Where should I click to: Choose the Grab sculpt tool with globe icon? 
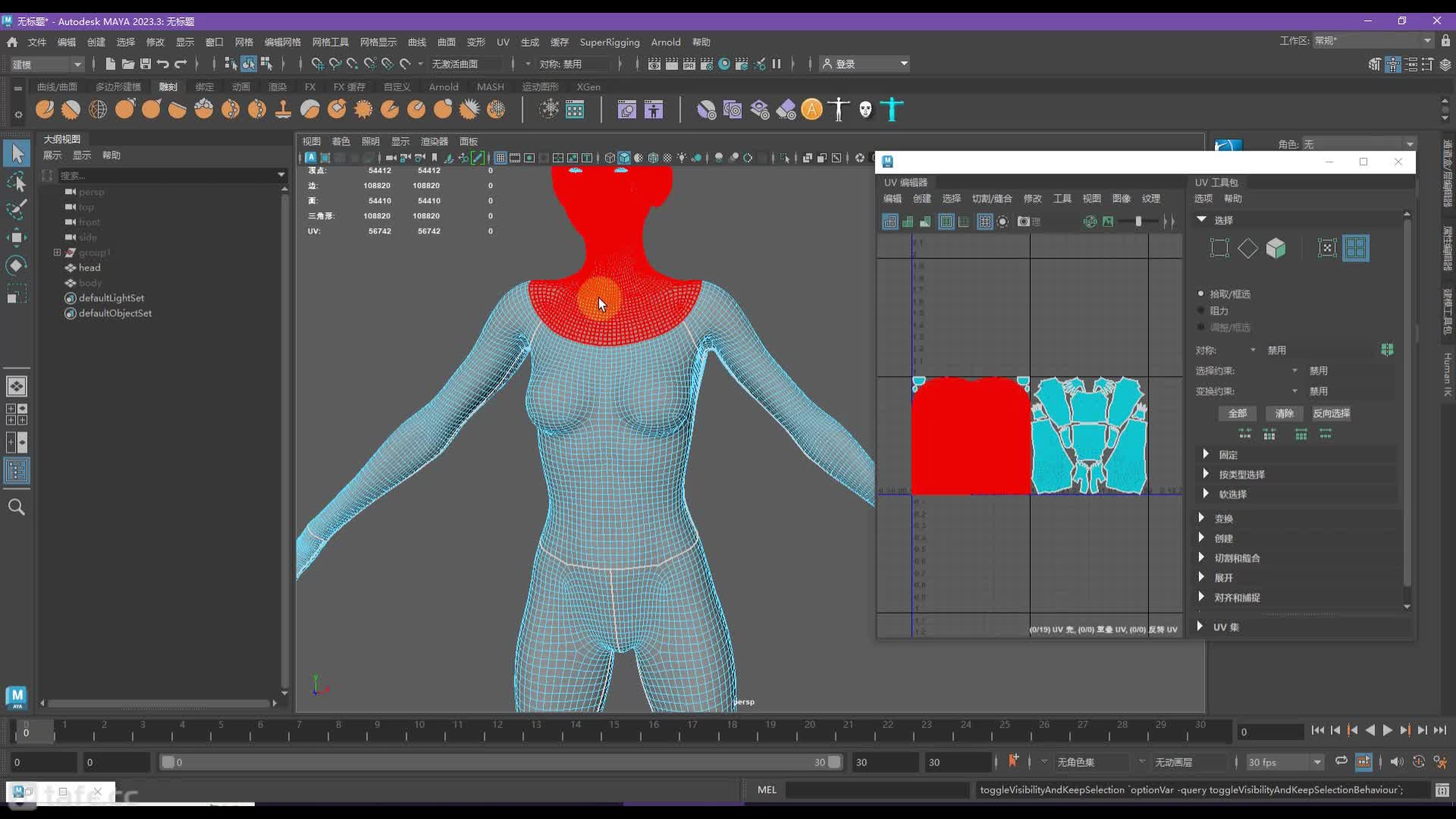98,110
